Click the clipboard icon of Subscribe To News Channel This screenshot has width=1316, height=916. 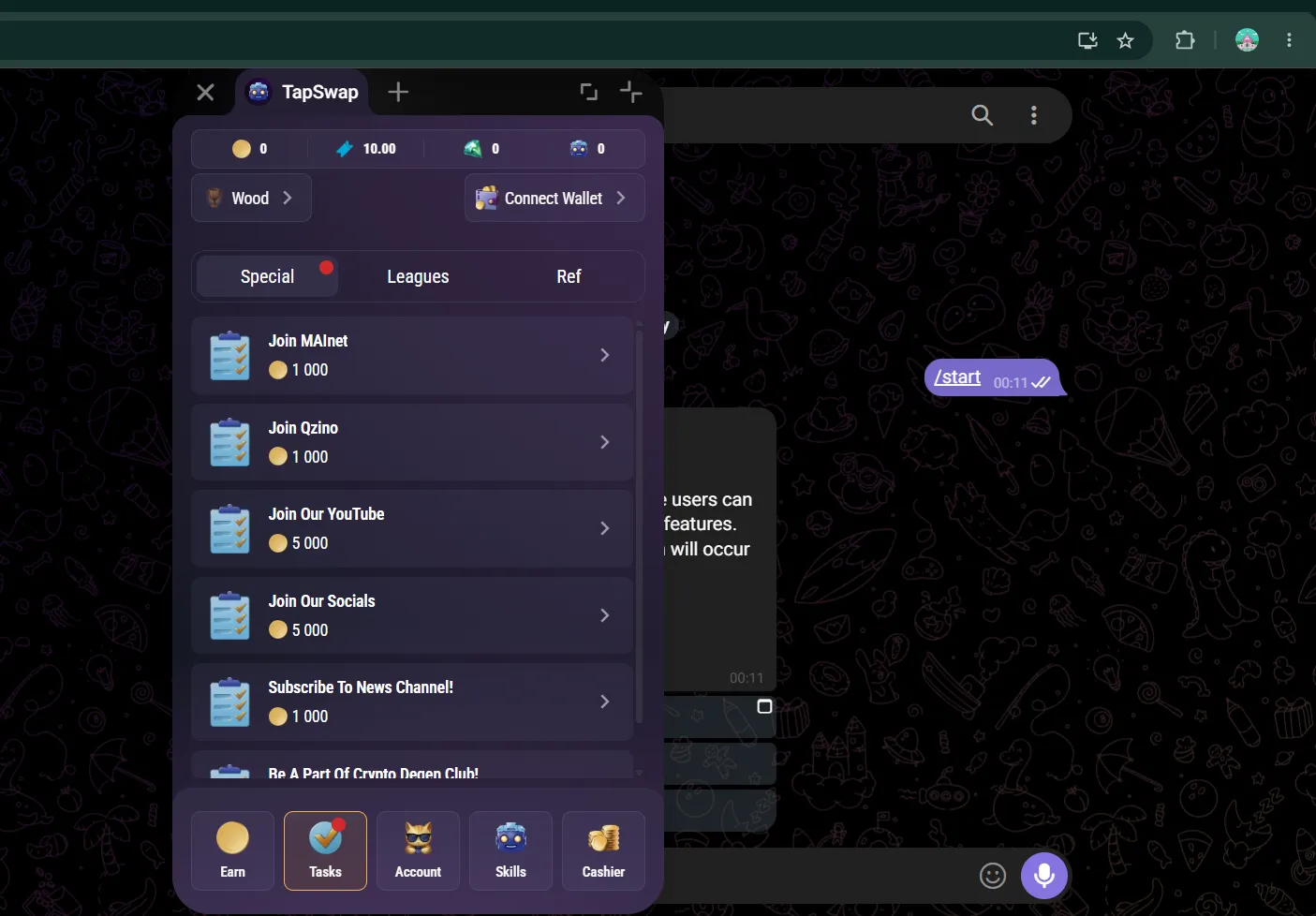(230, 702)
